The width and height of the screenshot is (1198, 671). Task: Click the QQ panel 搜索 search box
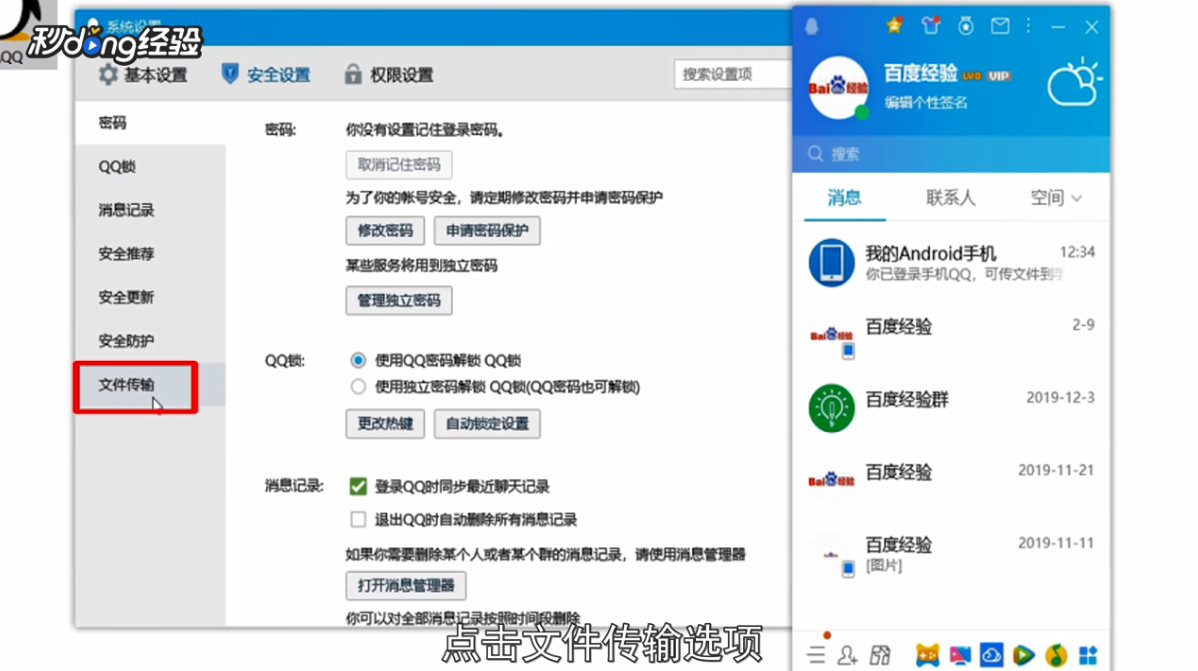[951, 154]
